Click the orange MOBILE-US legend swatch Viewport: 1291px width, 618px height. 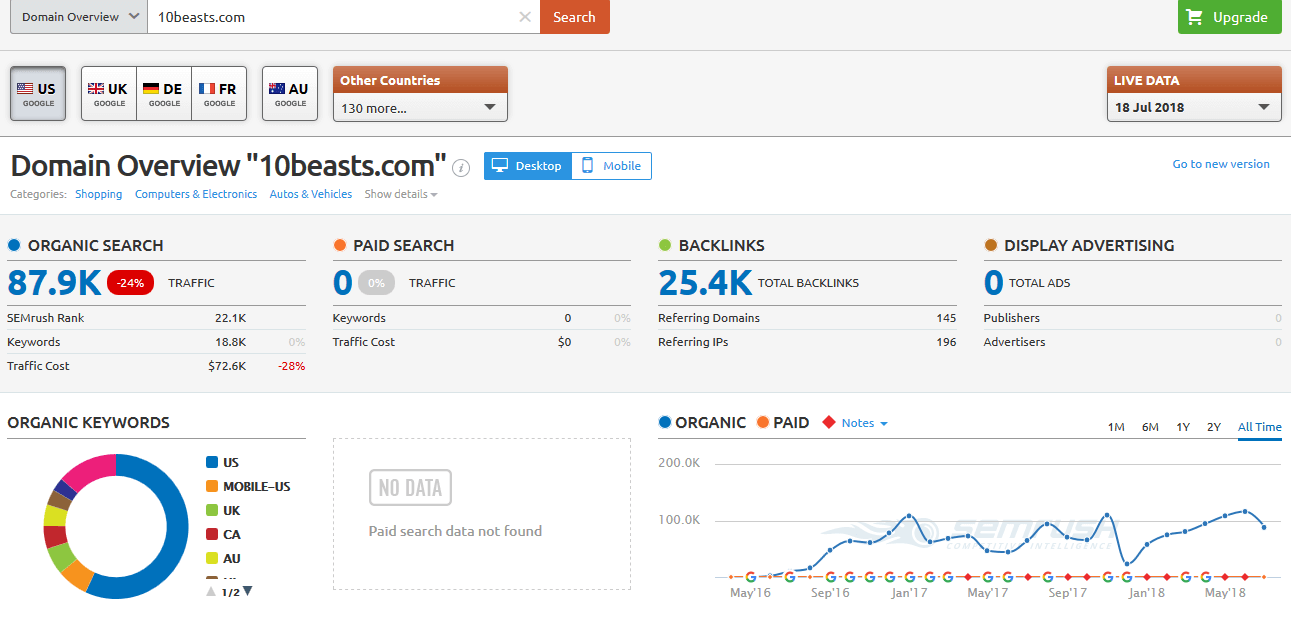(x=211, y=486)
